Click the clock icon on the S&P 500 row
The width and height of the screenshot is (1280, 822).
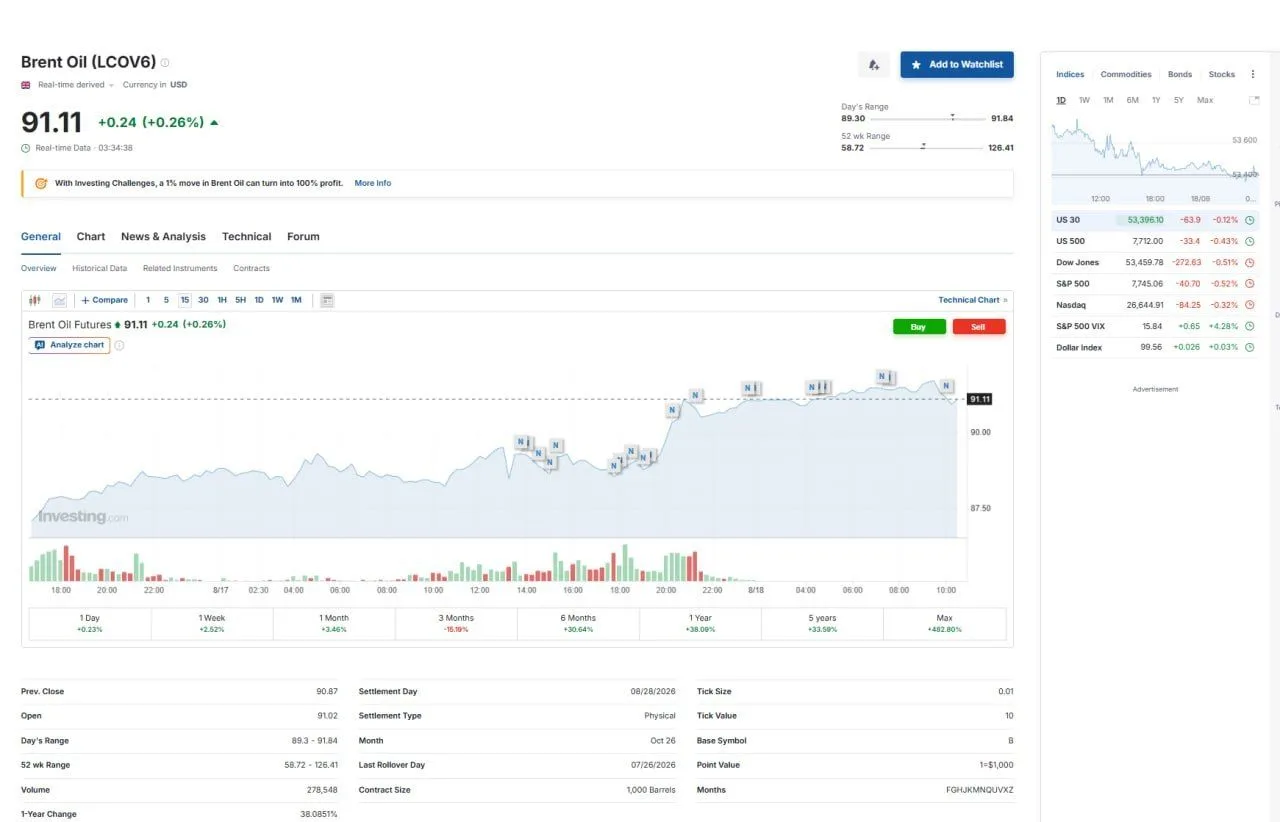click(x=1249, y=284)
